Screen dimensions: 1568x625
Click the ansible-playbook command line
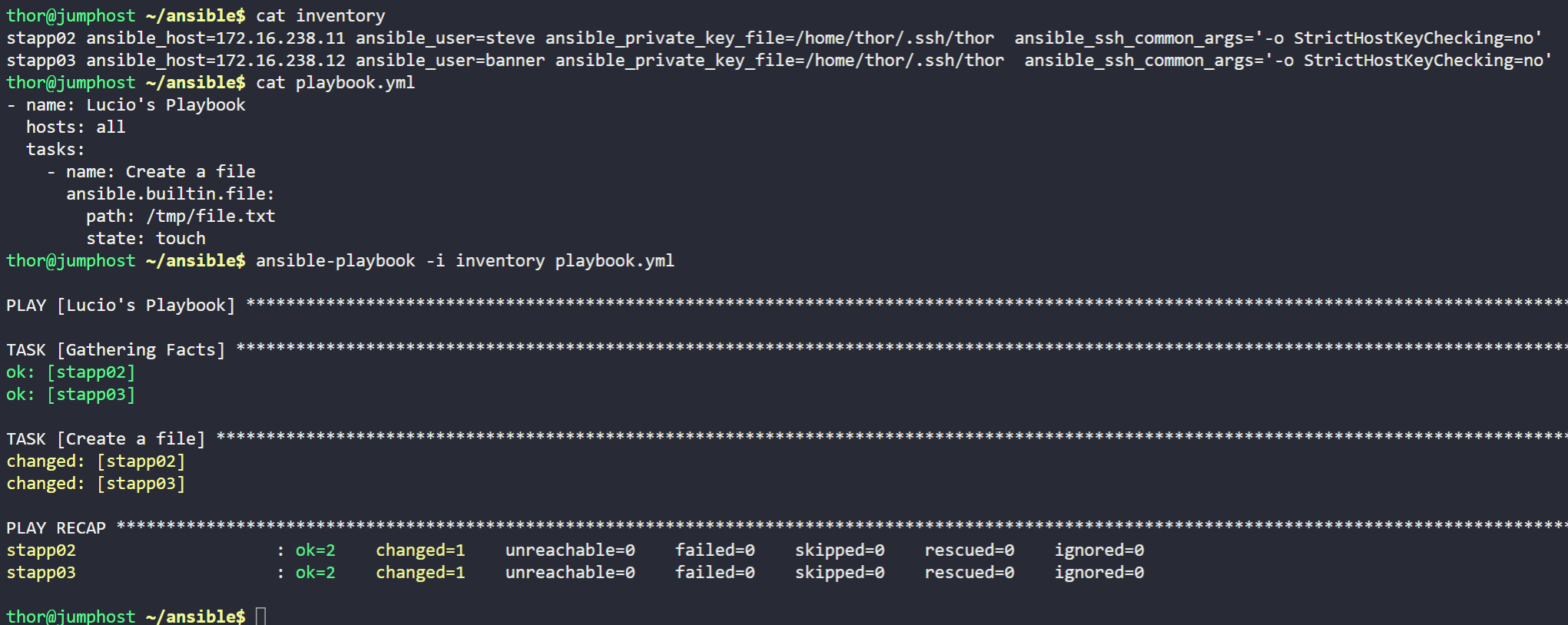point(465,261)
